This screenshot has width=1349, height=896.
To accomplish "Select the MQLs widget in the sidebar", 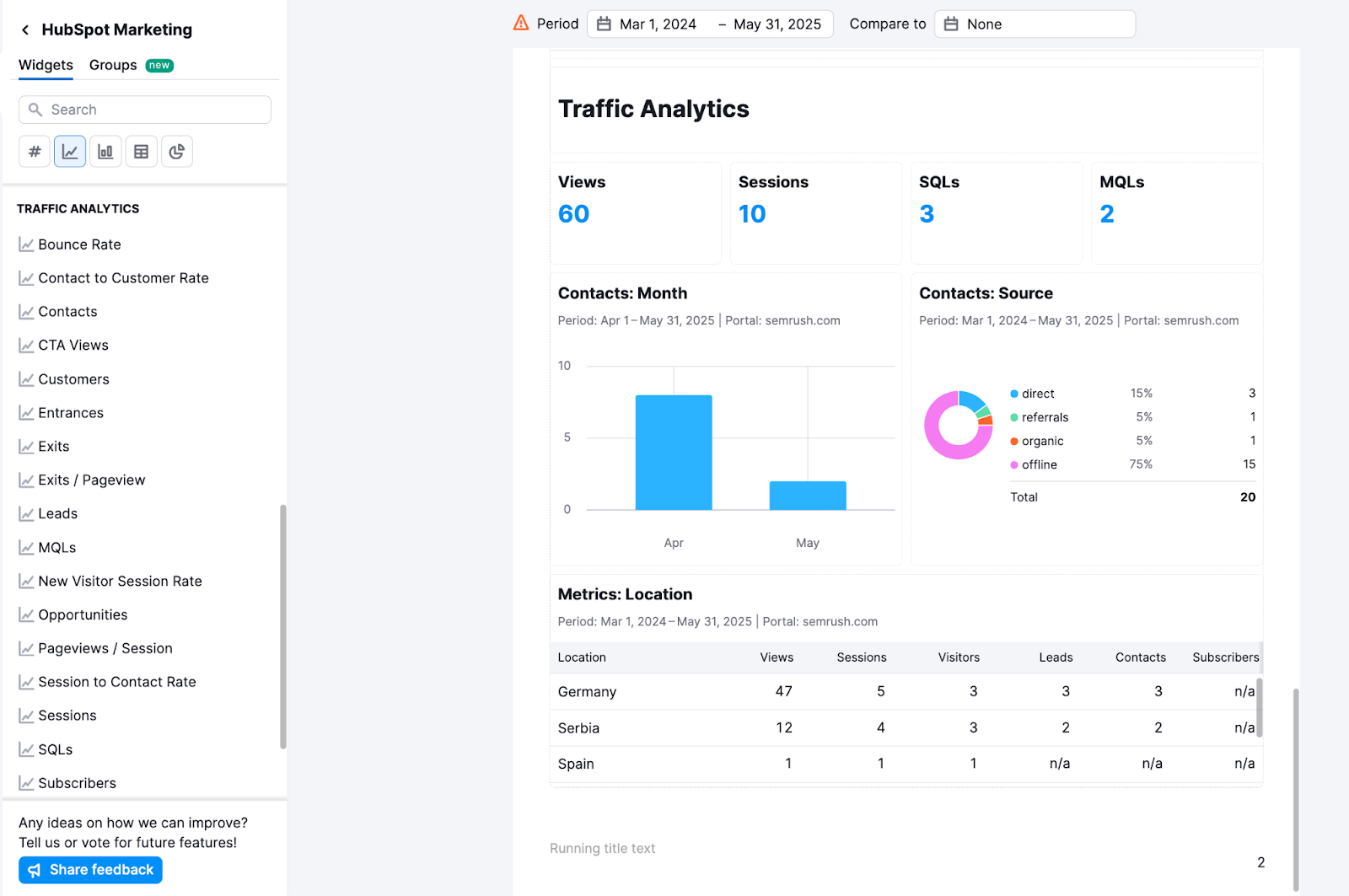I will pyautogui.click(x=56, y=547).
